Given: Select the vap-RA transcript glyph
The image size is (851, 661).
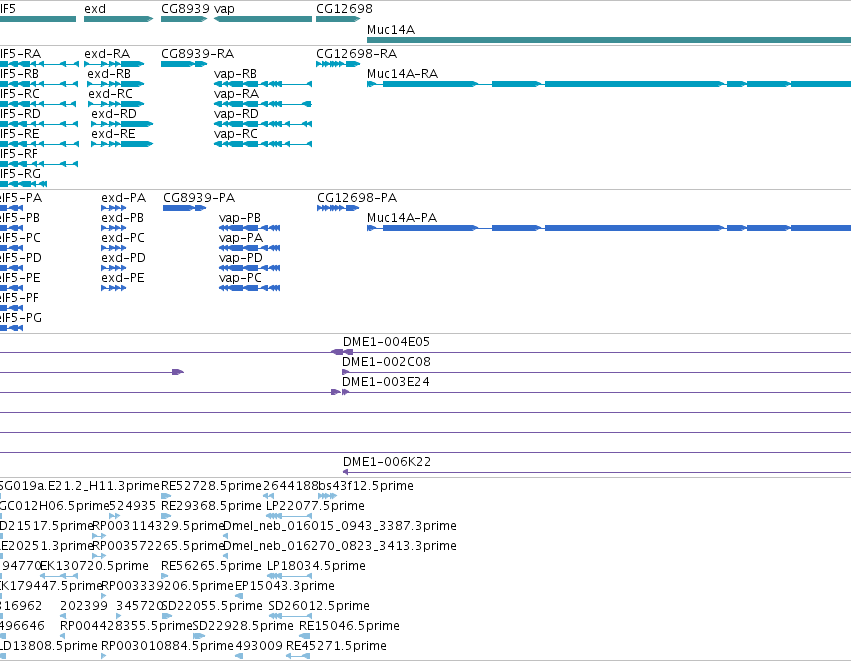Looking at the screenshot, I should tap(263, 104).
